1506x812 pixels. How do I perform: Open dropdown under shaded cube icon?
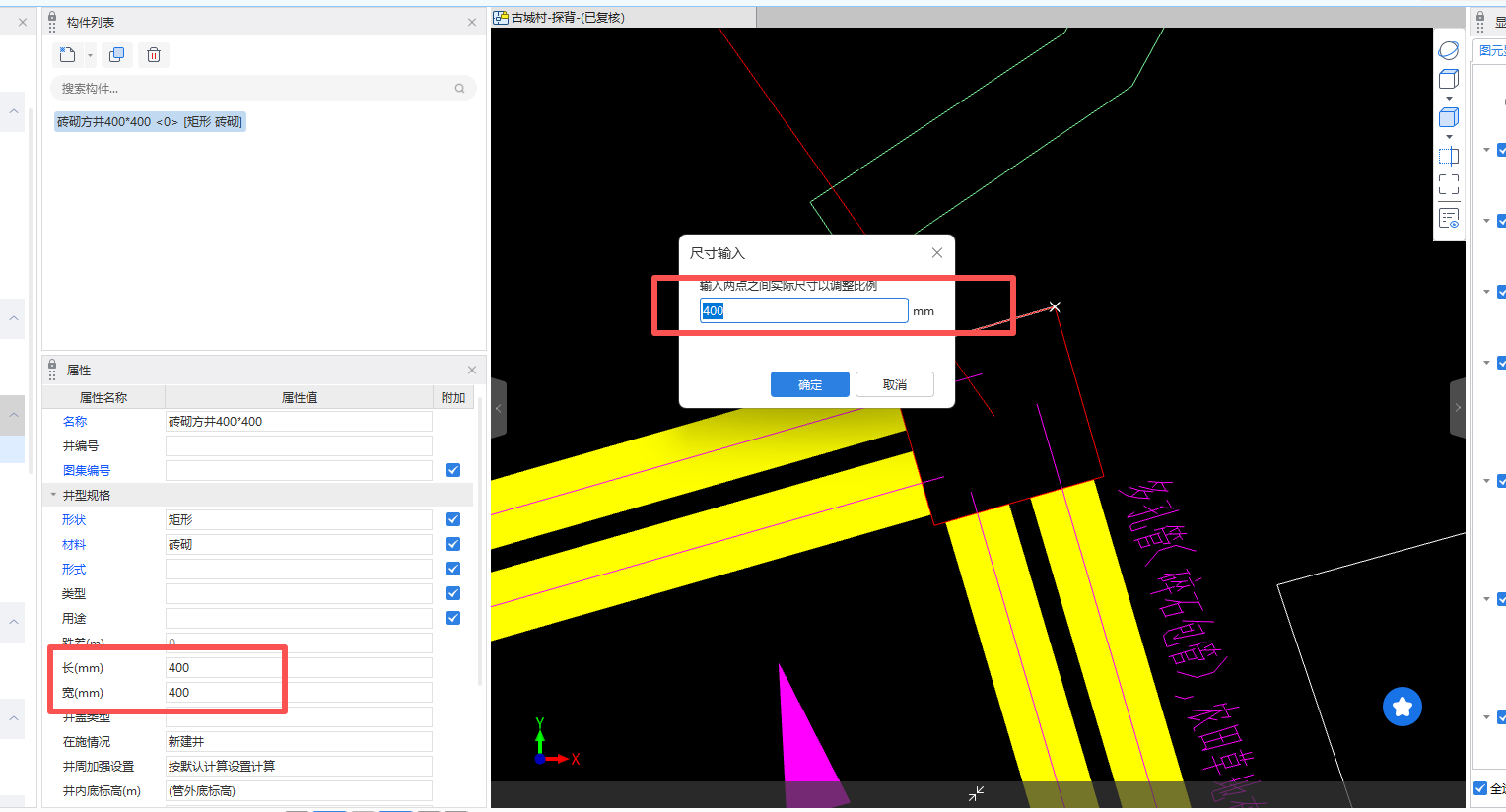point(1449,136)
